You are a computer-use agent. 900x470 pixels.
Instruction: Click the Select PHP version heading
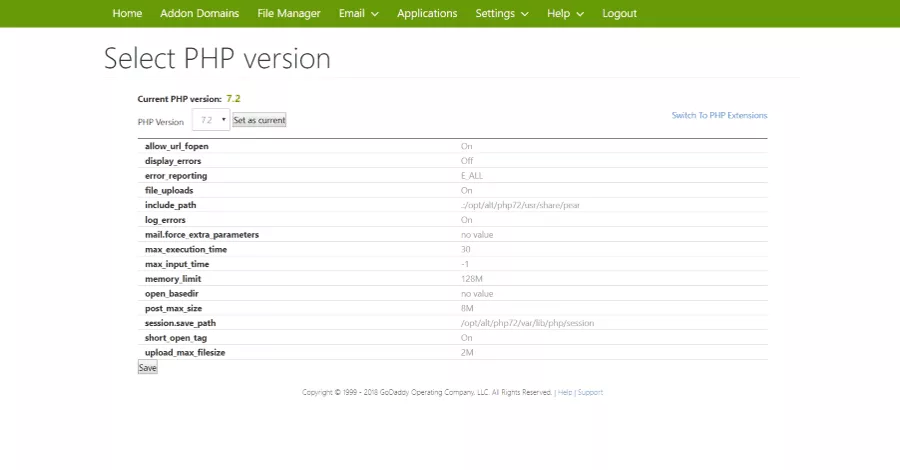point(217,59)
